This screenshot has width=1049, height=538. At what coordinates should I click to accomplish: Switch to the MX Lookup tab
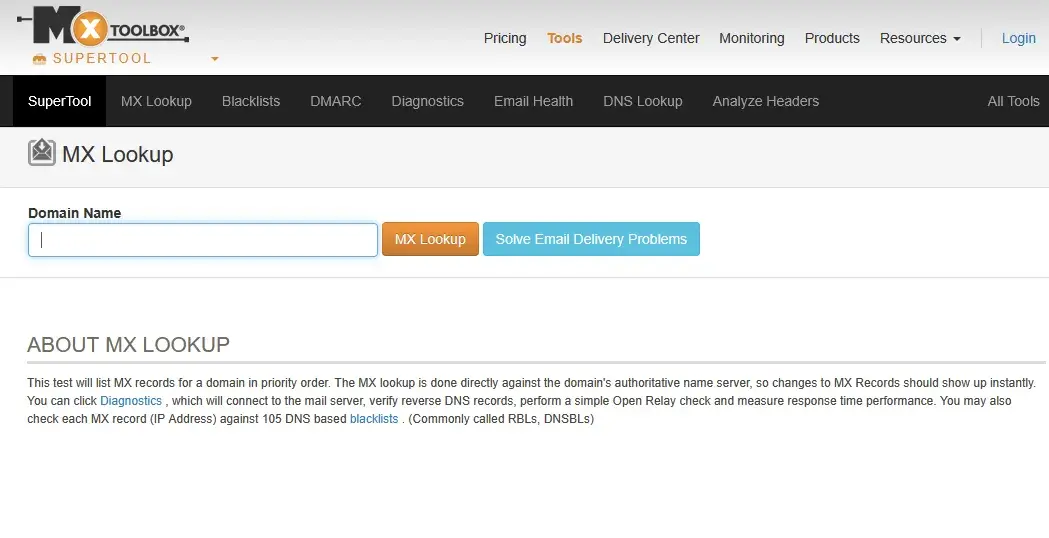[157, 101]
